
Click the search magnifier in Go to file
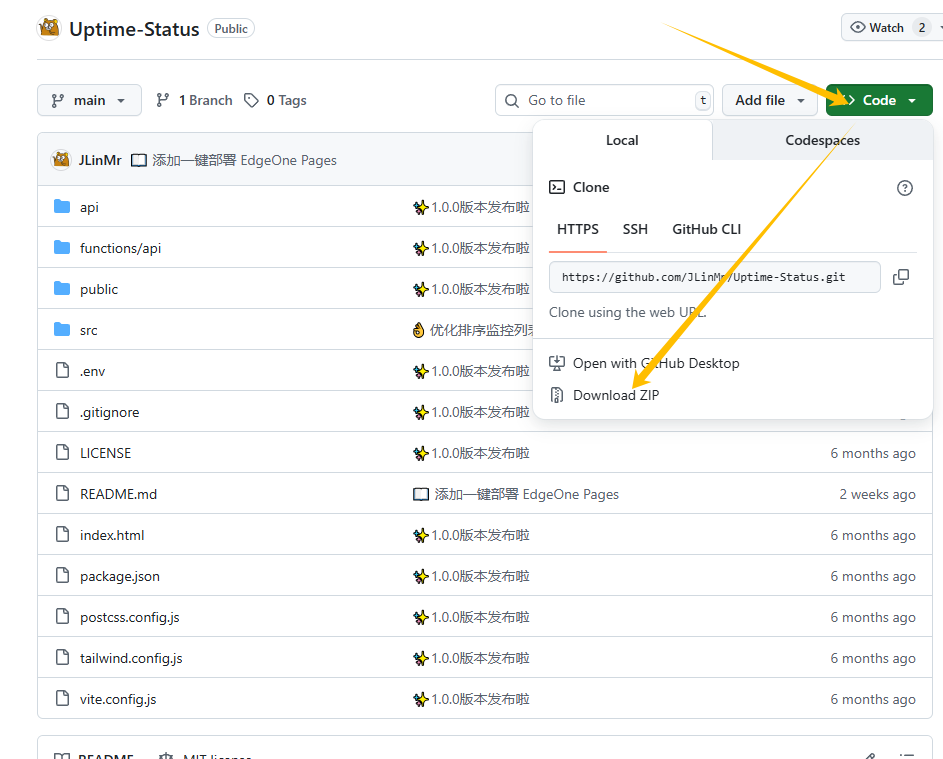pyautogui.click(x=512, y=100)
